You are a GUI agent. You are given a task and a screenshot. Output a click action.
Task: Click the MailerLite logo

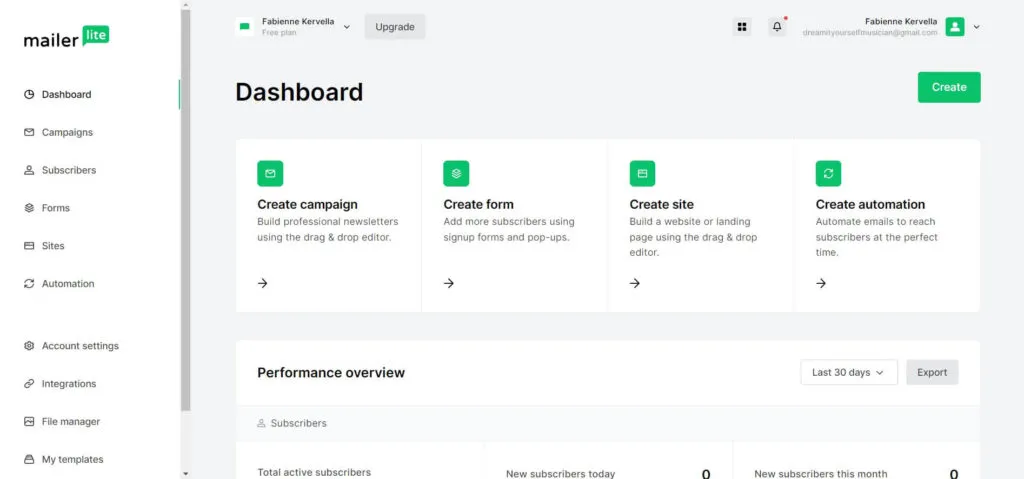pos(66,38)
